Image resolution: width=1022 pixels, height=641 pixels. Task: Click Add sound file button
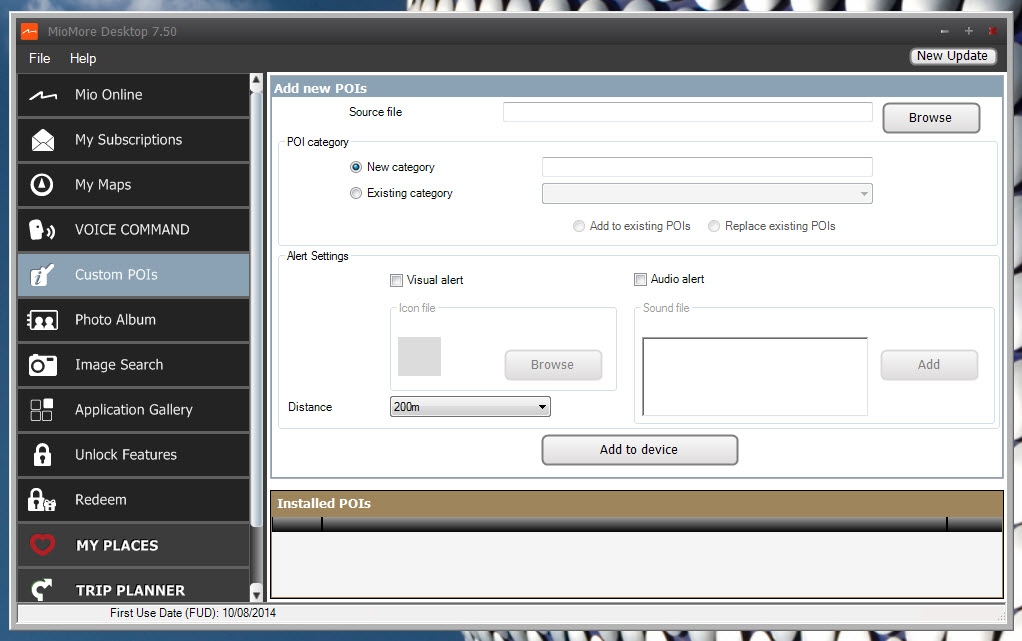(x=929, y=365)
